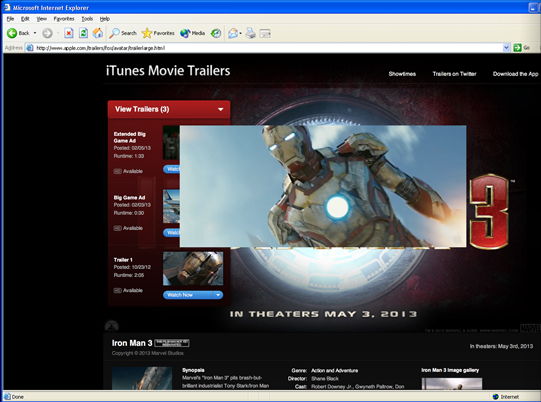Click the In theaters: May 3rd, 2013 text
Viewport: 541px width, 402px height.
click(x=501, y=346)
